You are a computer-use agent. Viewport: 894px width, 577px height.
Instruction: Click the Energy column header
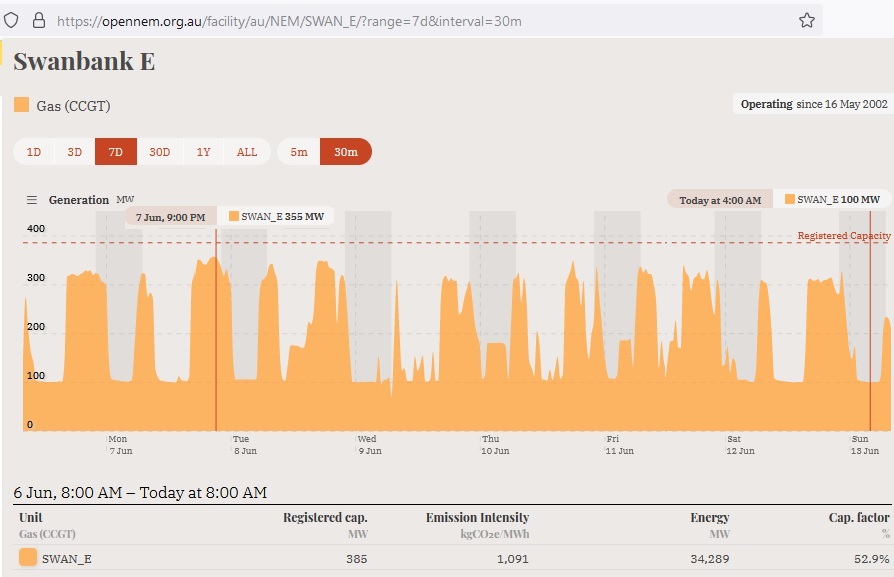tap(709, 518)
